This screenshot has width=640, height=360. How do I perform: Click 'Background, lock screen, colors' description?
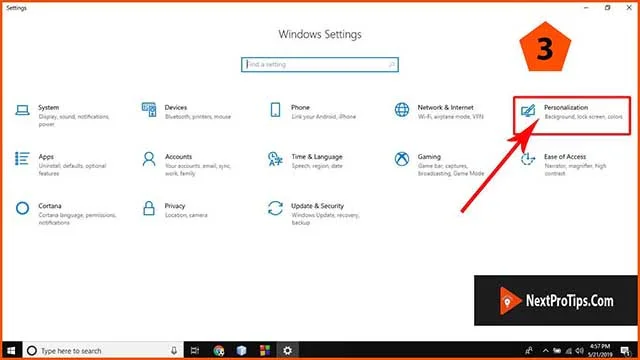pyautogui.click(x=583, y=117)
